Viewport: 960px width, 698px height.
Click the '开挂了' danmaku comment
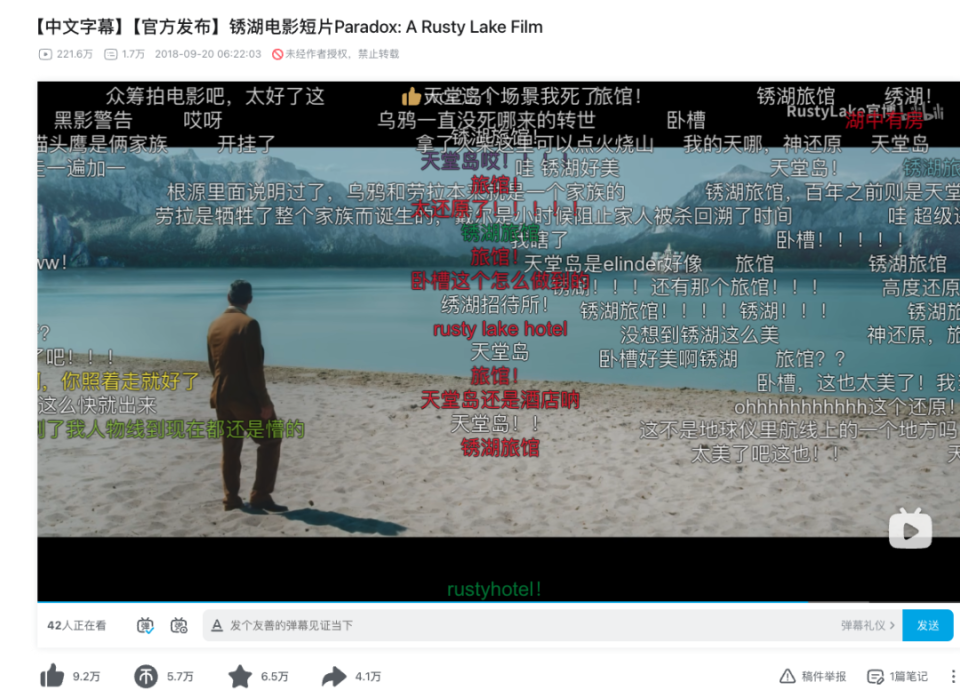click(246, 144)
